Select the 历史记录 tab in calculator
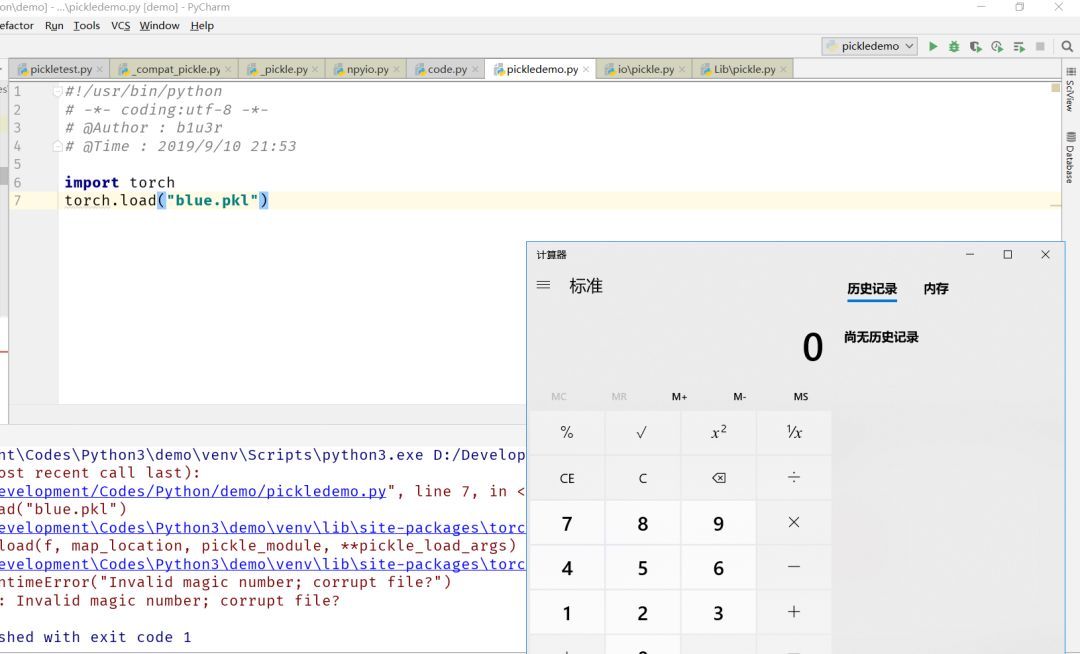Screen dimensions: 1080x654 click(872, 289)
